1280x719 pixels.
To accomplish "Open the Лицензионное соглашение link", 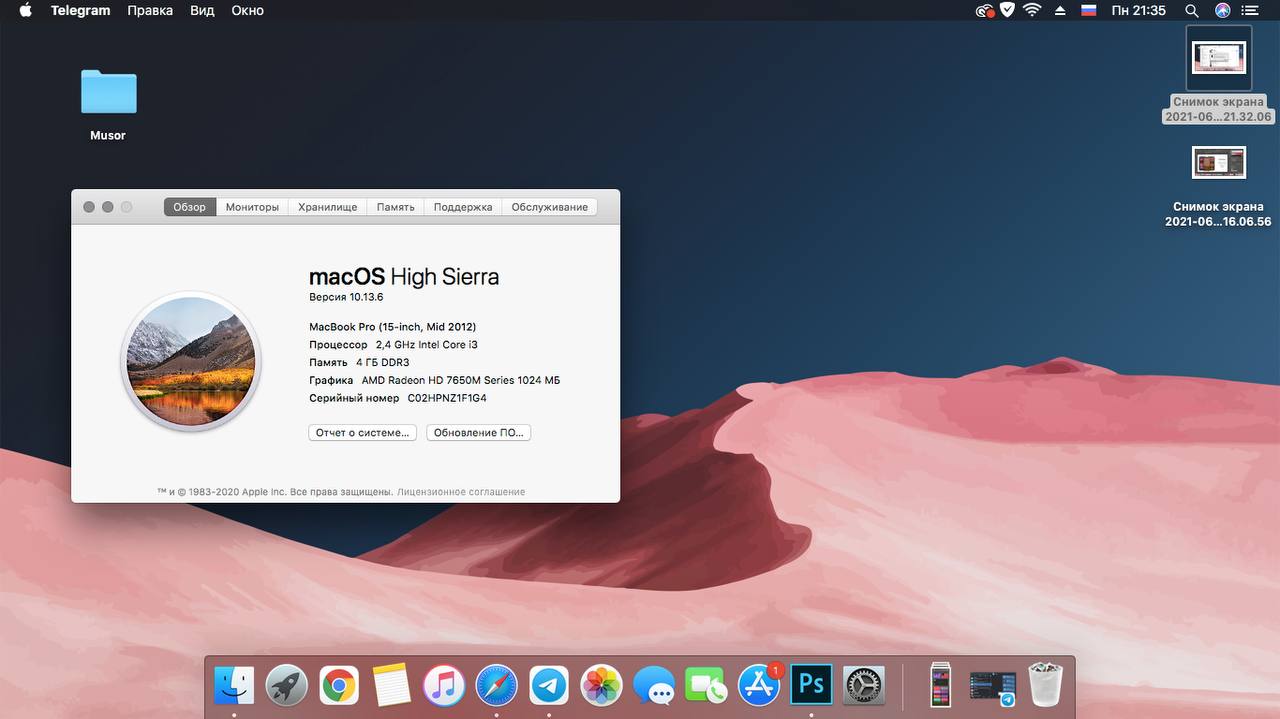I will click(x=461, y=492).
